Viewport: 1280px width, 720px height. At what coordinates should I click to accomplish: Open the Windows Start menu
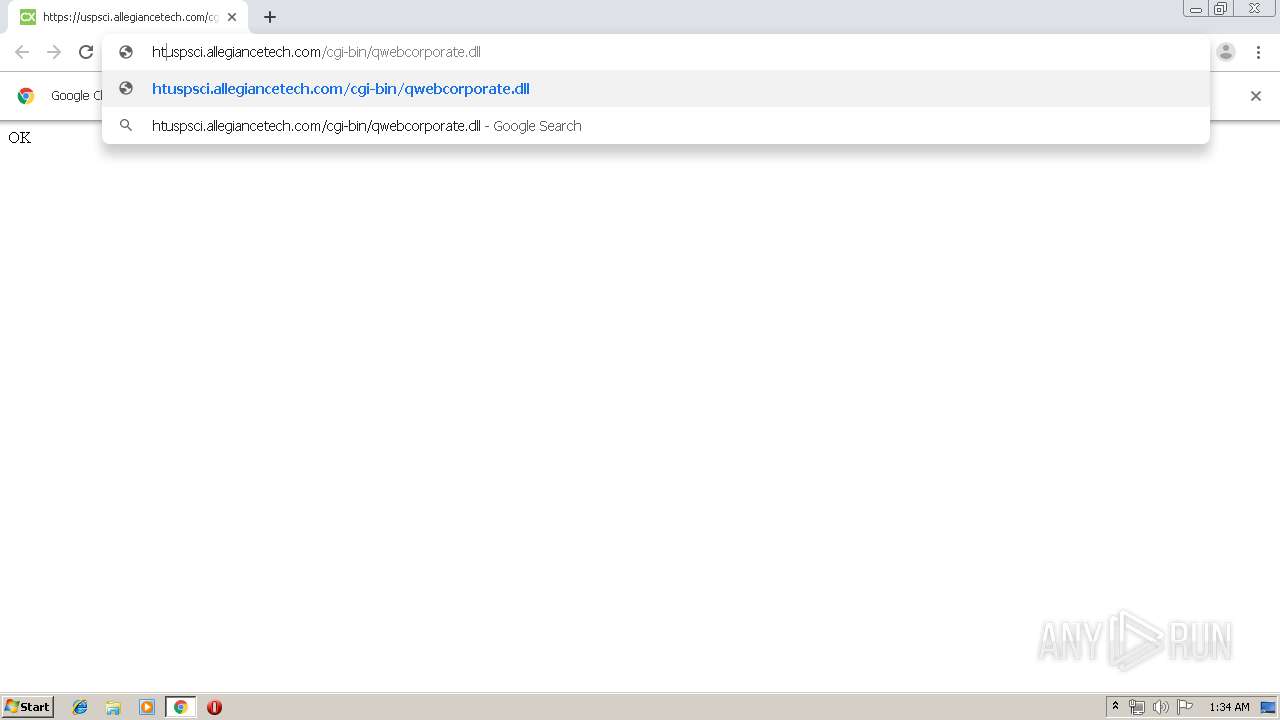tap(28, 707)
